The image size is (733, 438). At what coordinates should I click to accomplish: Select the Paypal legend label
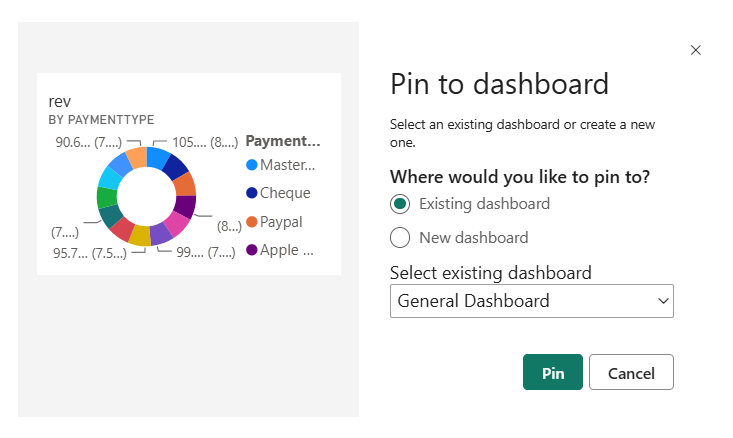(281, 222)
